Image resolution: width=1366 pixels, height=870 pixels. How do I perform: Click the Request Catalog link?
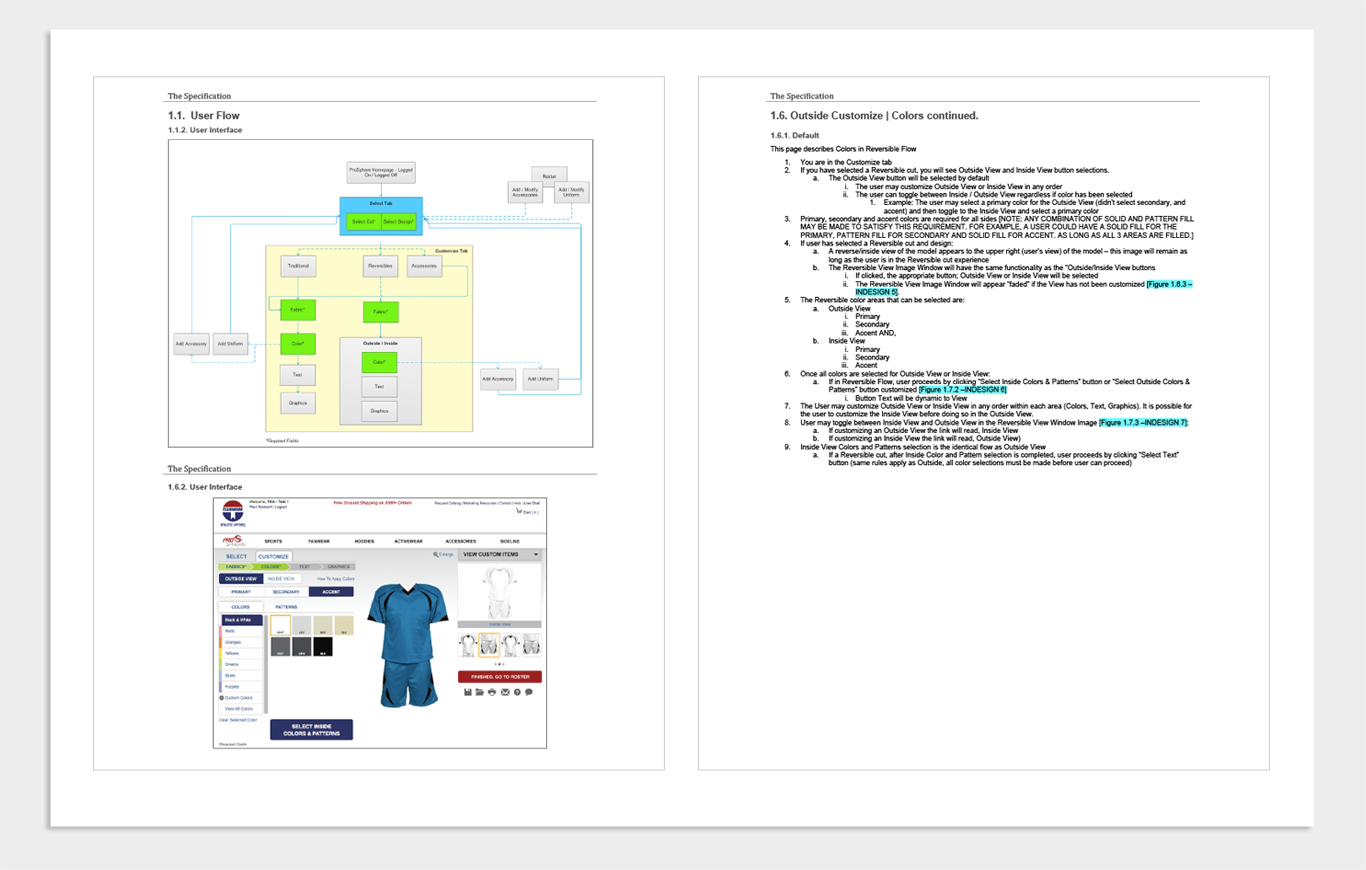click(447, 503)
